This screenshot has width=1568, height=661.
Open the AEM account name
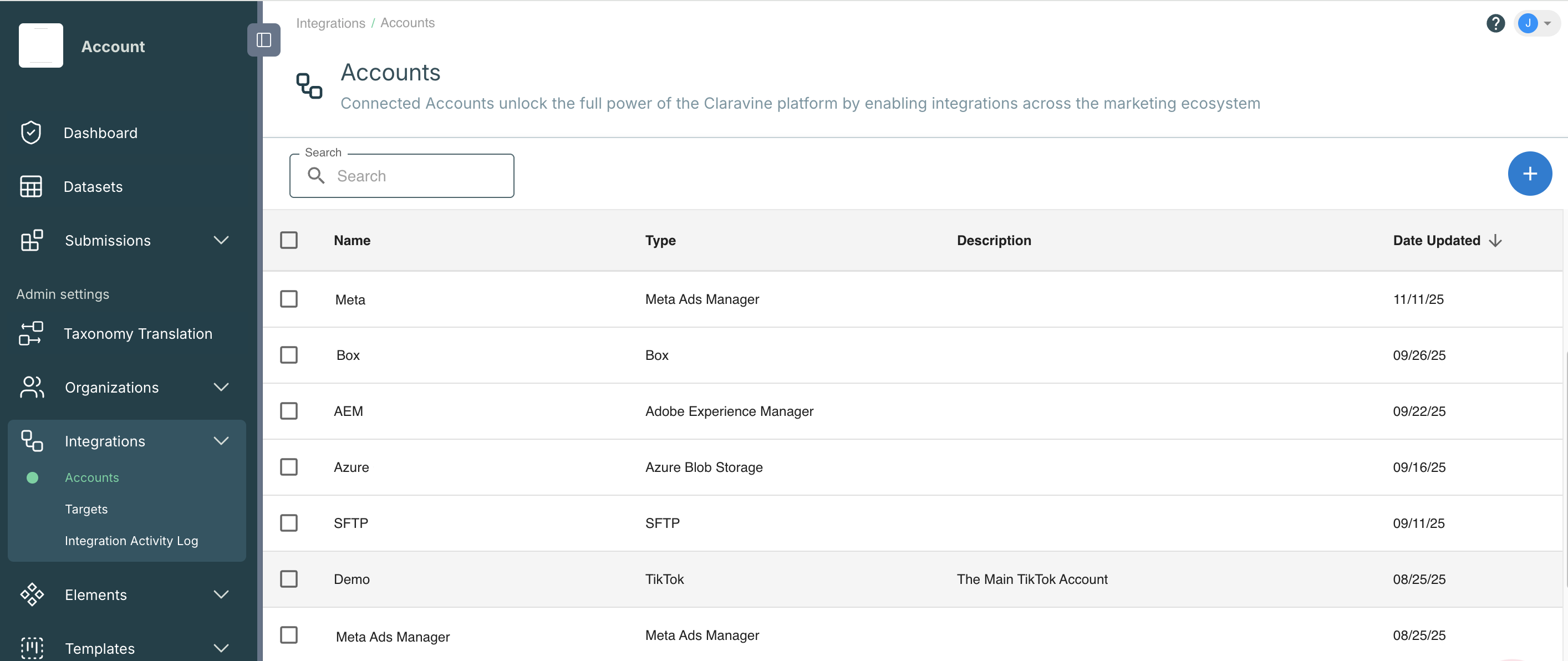pos(348,411)
